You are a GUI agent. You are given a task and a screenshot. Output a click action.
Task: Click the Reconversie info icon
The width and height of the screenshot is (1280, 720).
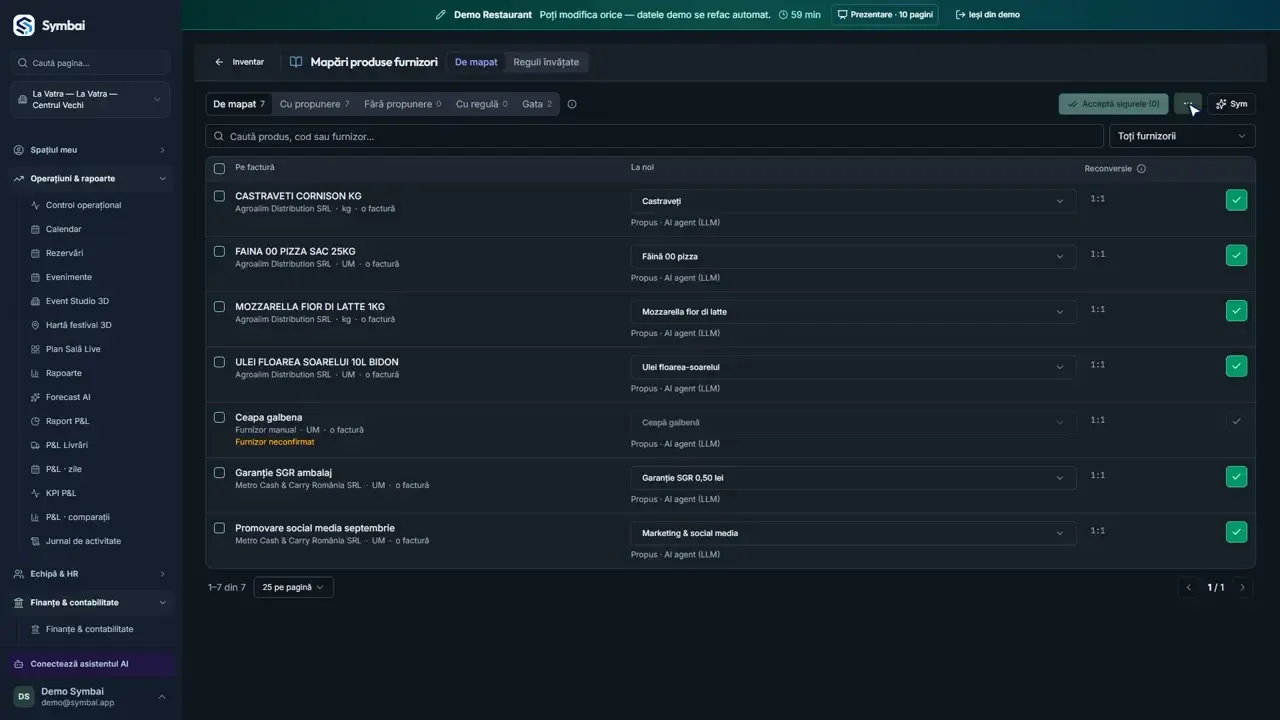click(1141, 169)
